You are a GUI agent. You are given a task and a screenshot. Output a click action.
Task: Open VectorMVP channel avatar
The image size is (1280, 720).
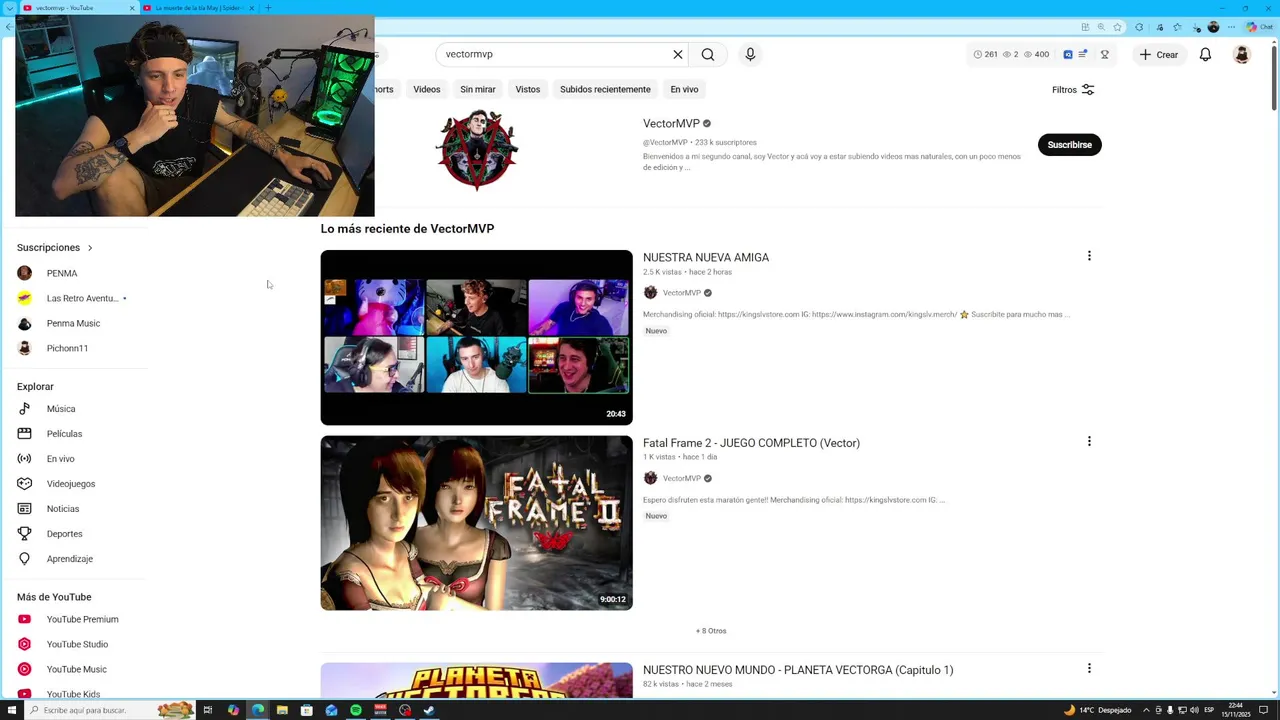coord(477,150)
